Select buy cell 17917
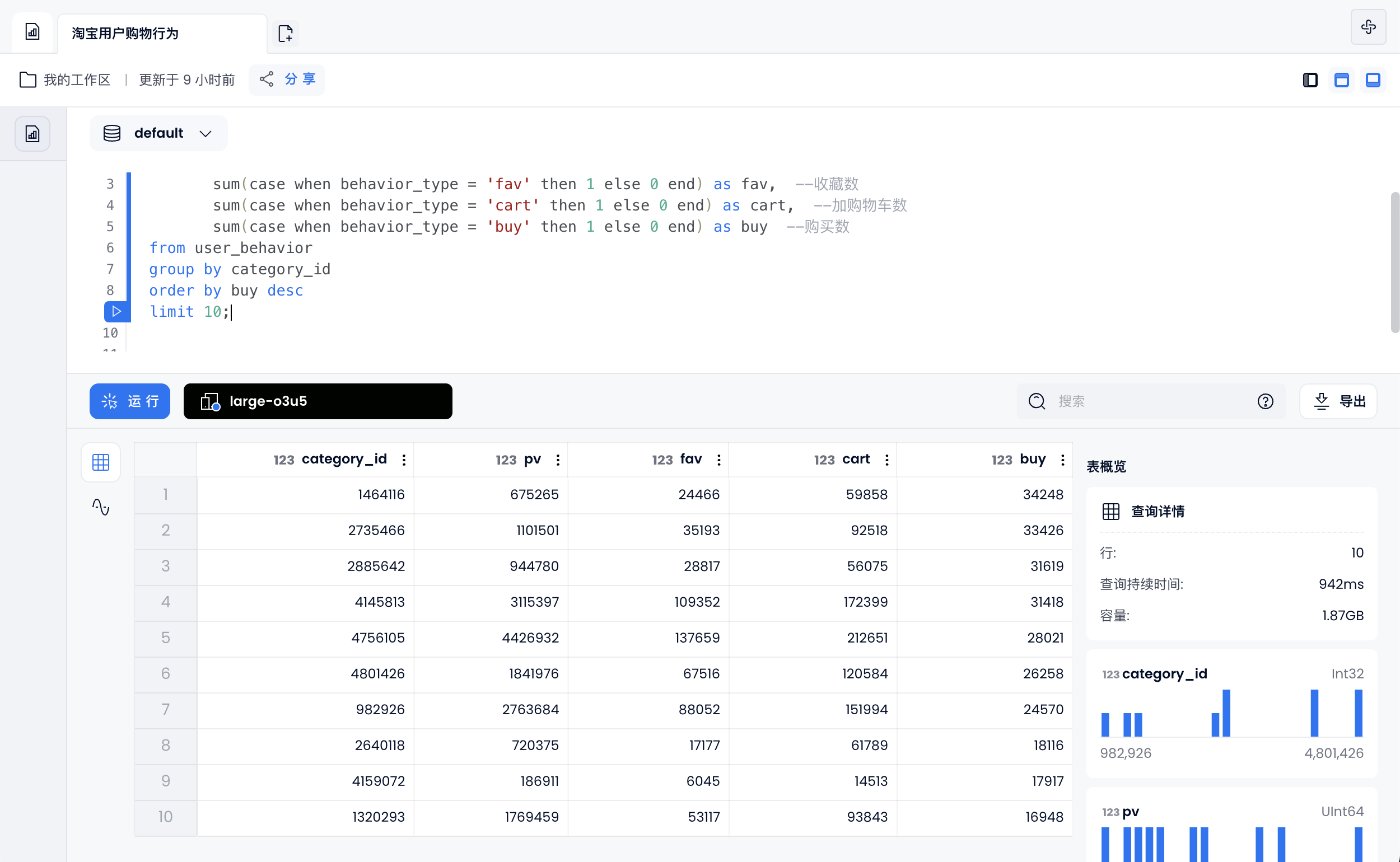Viewport: 1400px width, 862px height. coord(984,781)
